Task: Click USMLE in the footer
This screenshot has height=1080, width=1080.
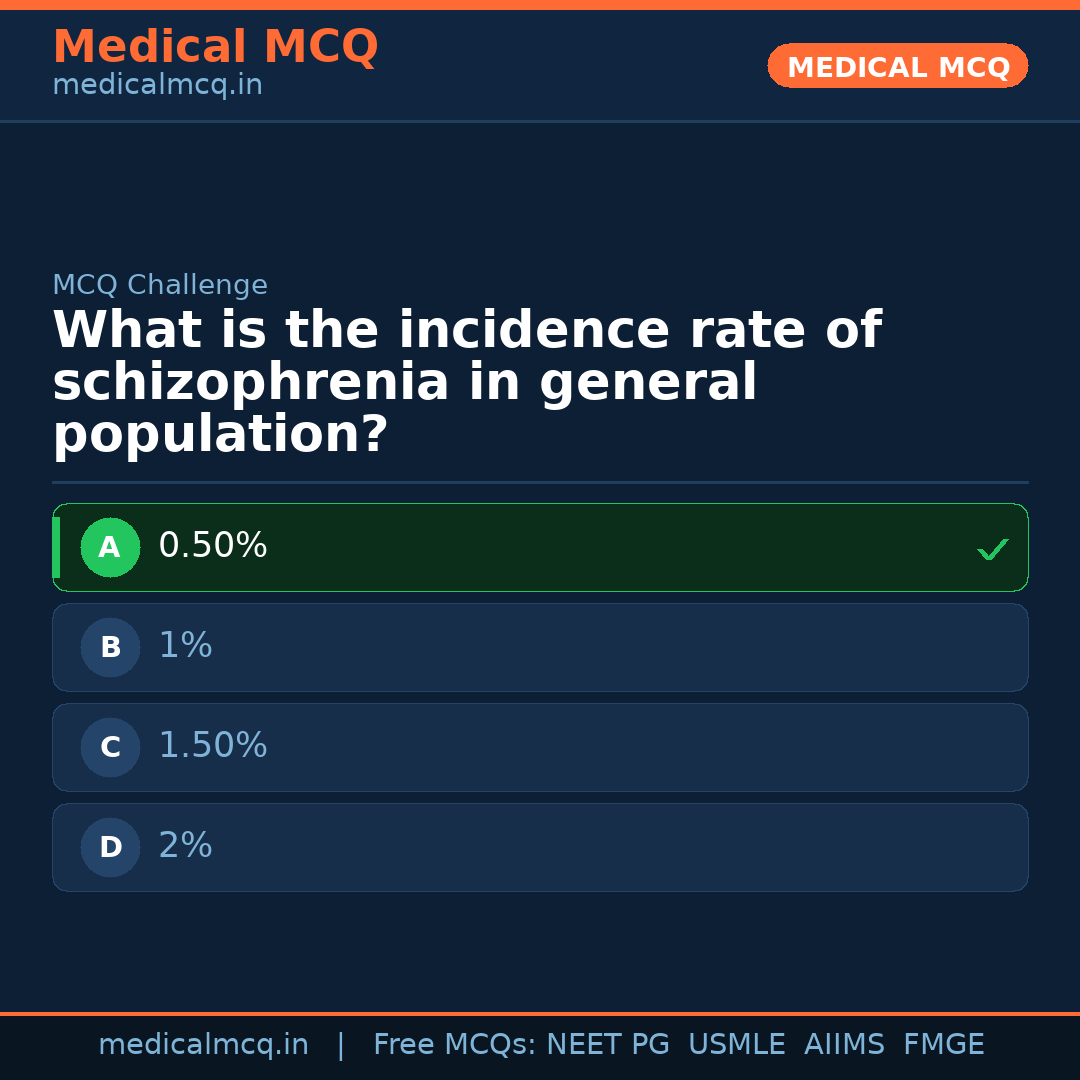Action: (736, 1045)
